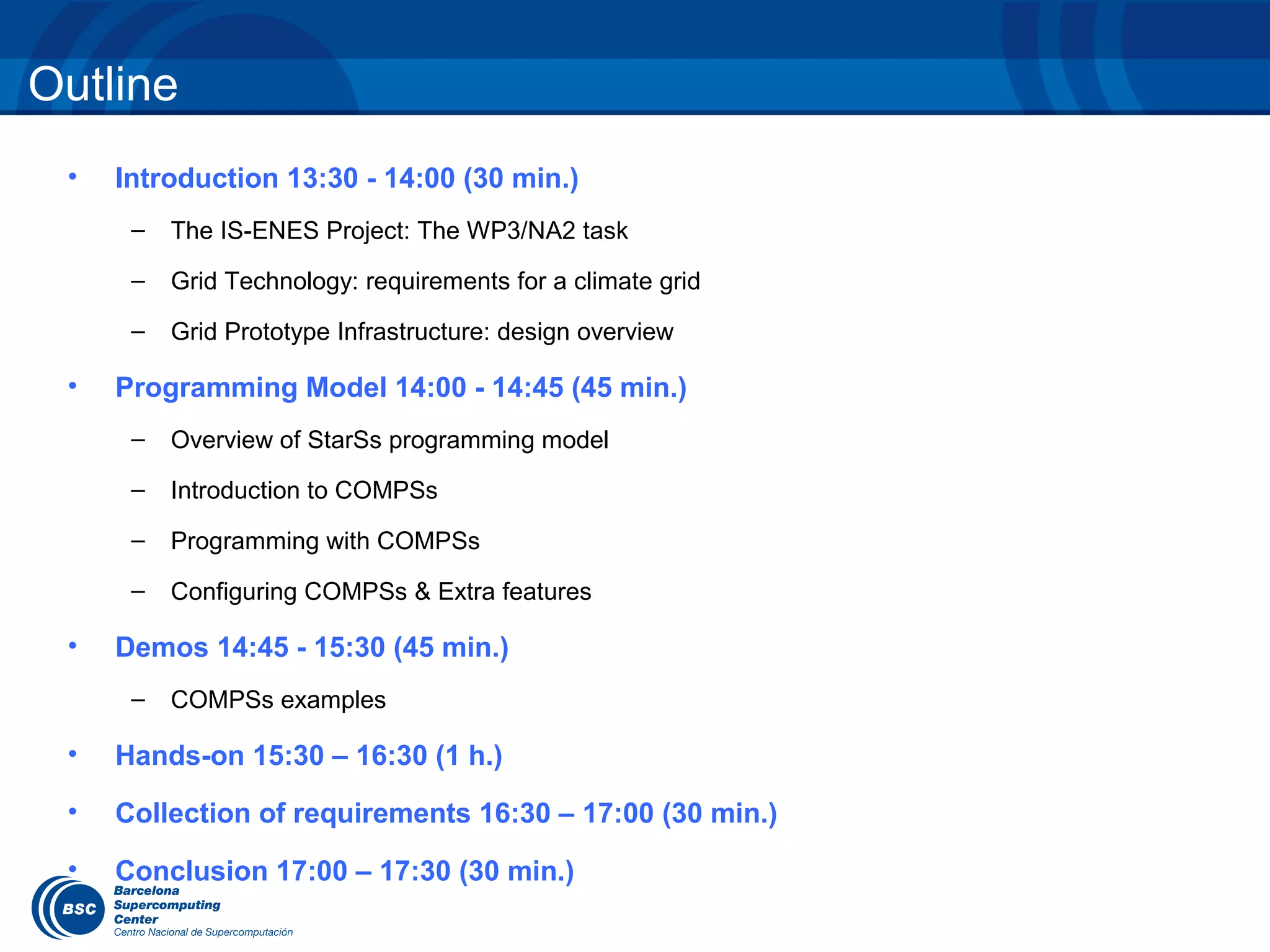
Task: Click Barcelona Supercomputing Center logo text
Action: tap(166, 905)
